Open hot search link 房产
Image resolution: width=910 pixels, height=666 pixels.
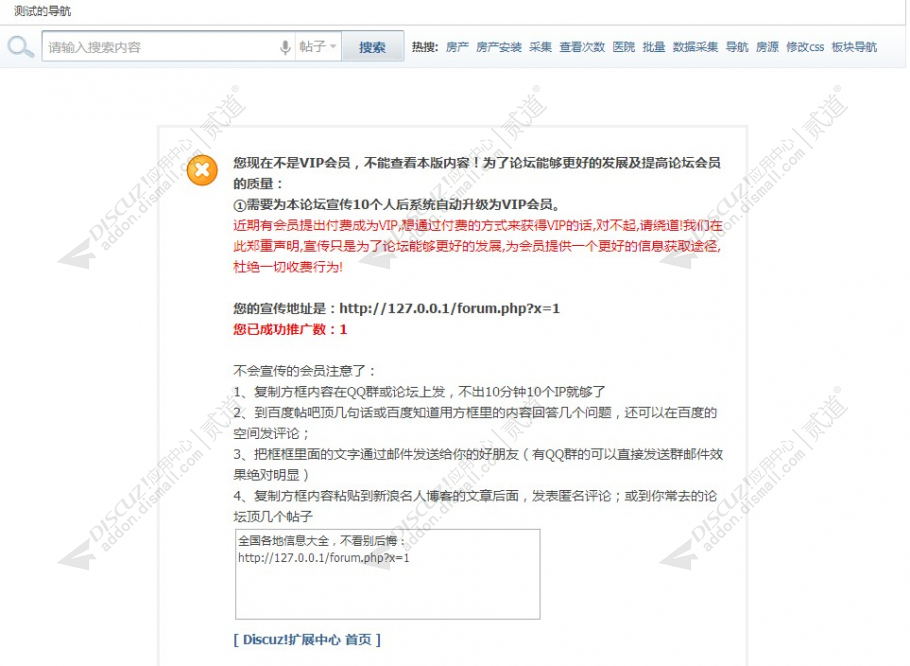(x=457, y=47)
